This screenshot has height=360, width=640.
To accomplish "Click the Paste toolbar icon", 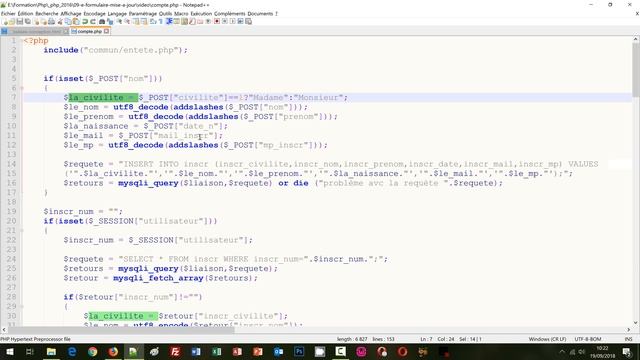I will tap(76, 21).
